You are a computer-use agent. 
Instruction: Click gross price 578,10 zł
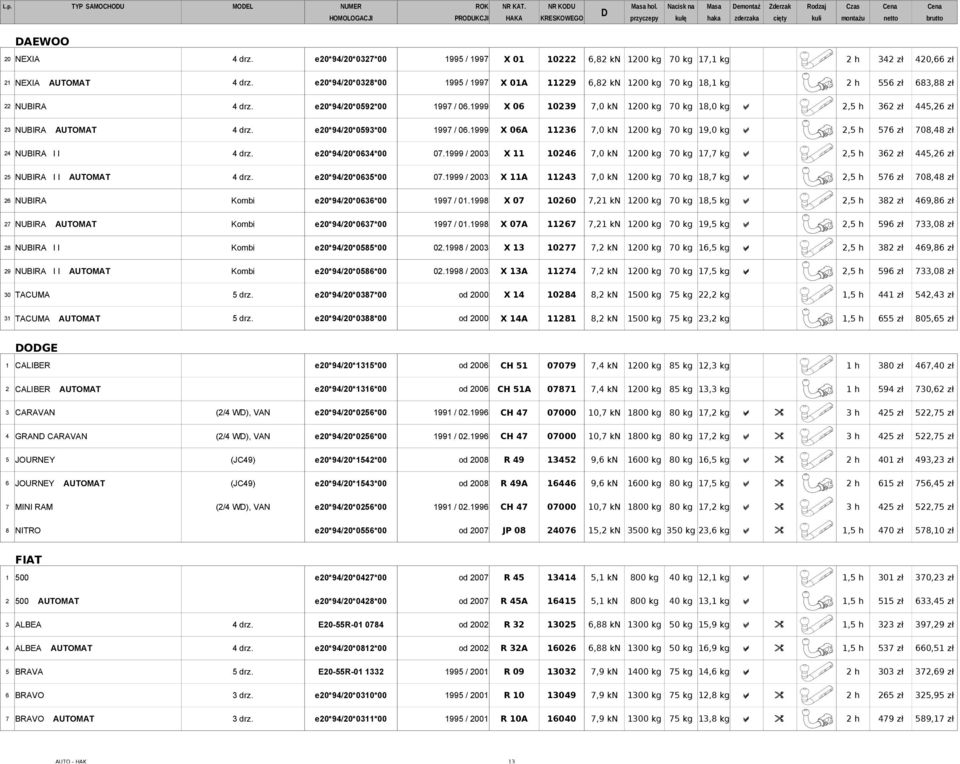(x=934, y=531)
